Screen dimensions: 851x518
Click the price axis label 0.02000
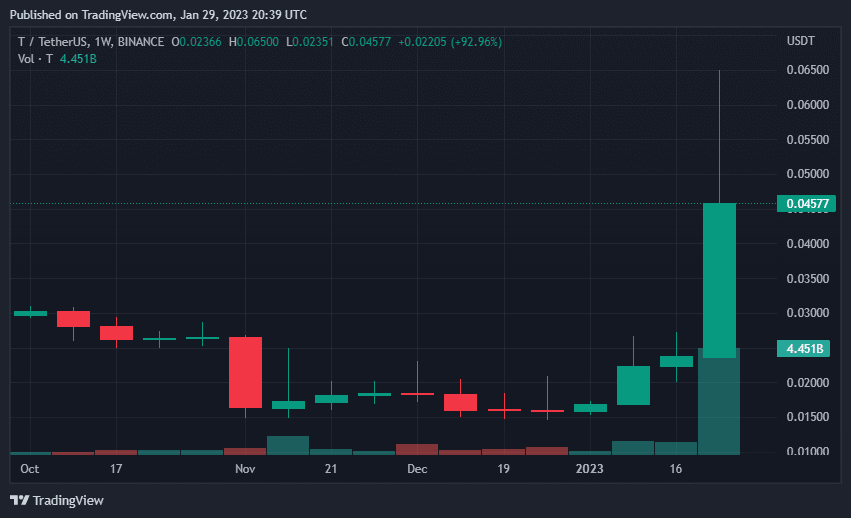tap(808, 383)
